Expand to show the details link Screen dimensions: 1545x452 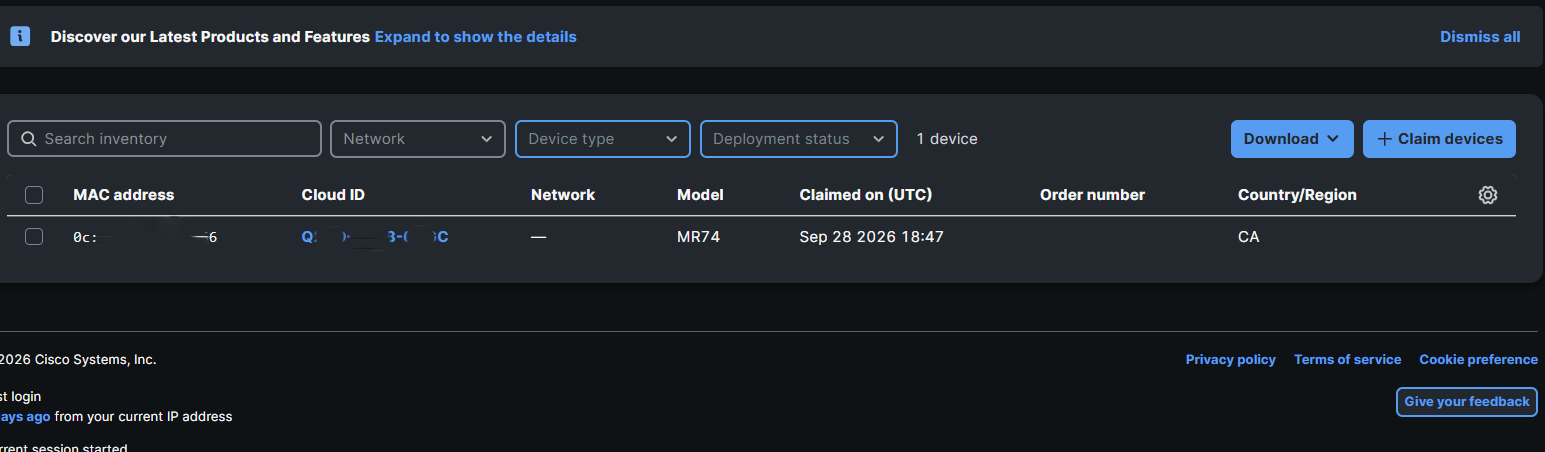[x=476, y=37]
